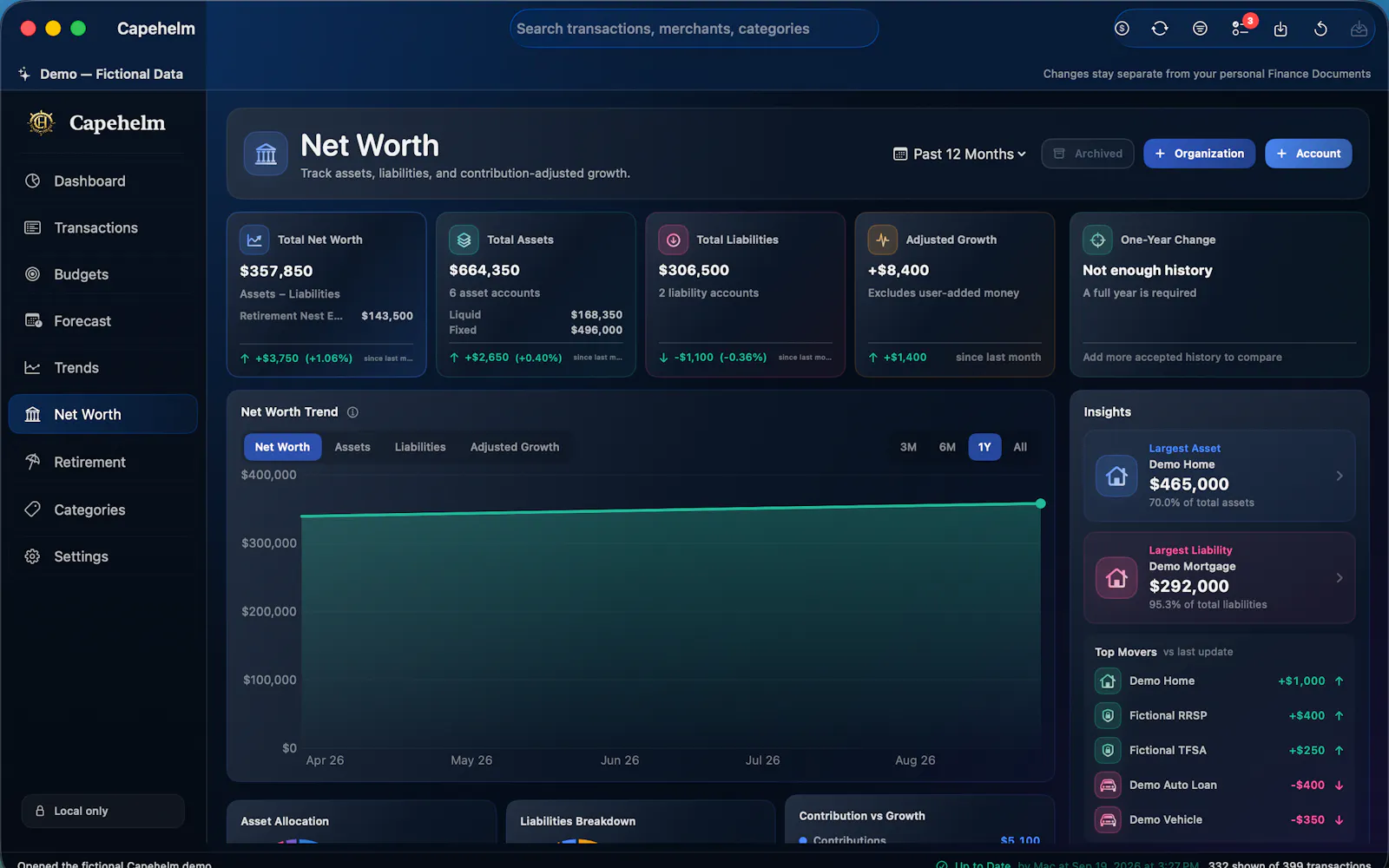Open Dashboard from the sidebar
The height and width of the screenshot is (868, 1389).
[x=103, y=181]
